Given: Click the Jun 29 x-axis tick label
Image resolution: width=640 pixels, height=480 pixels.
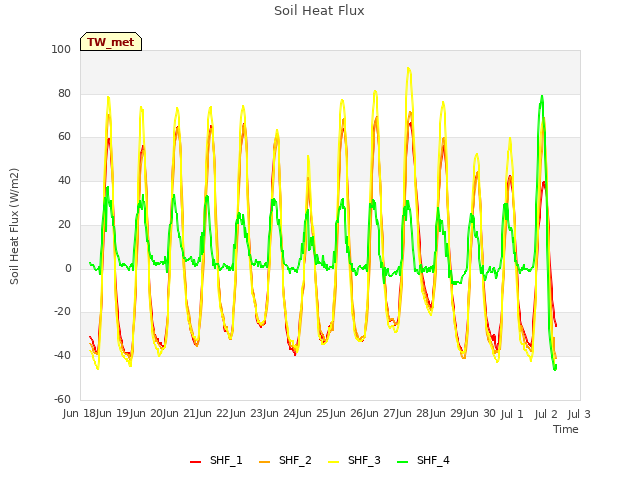Looking at the screenshot, I should pyautogui.click(x=447, y=414).
